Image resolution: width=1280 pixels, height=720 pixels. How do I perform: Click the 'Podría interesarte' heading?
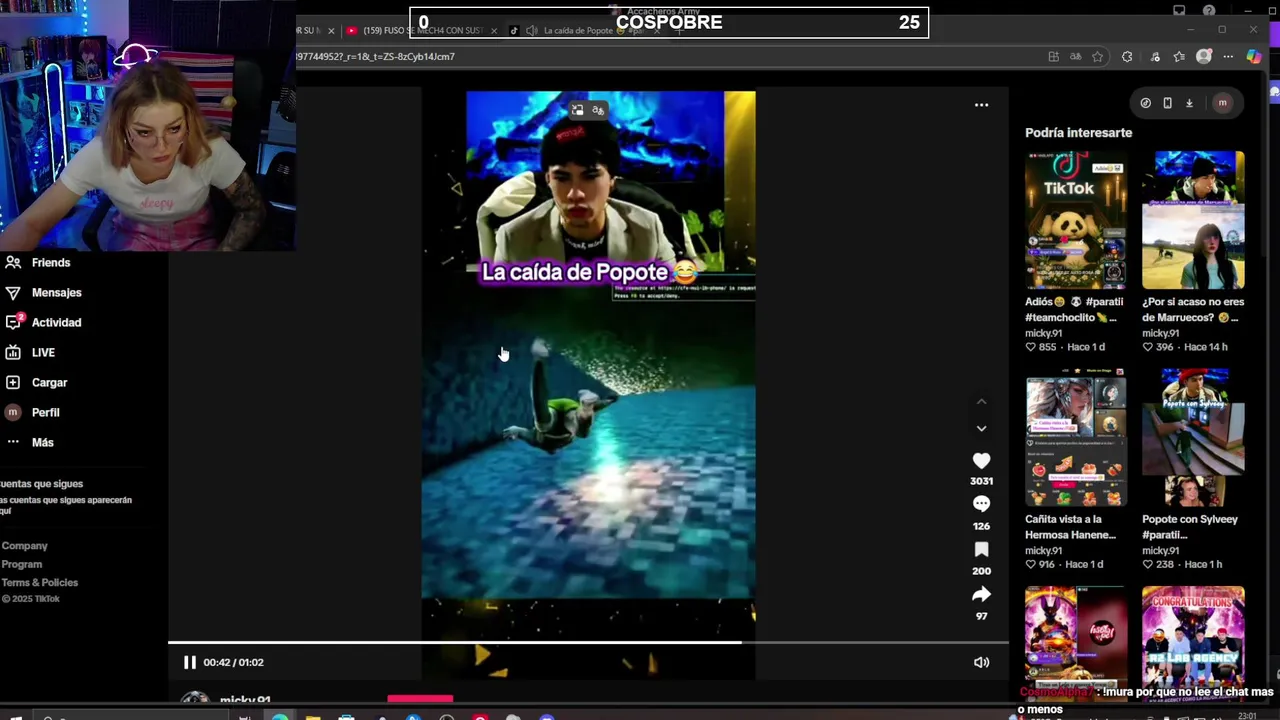tap(1078, 132)
